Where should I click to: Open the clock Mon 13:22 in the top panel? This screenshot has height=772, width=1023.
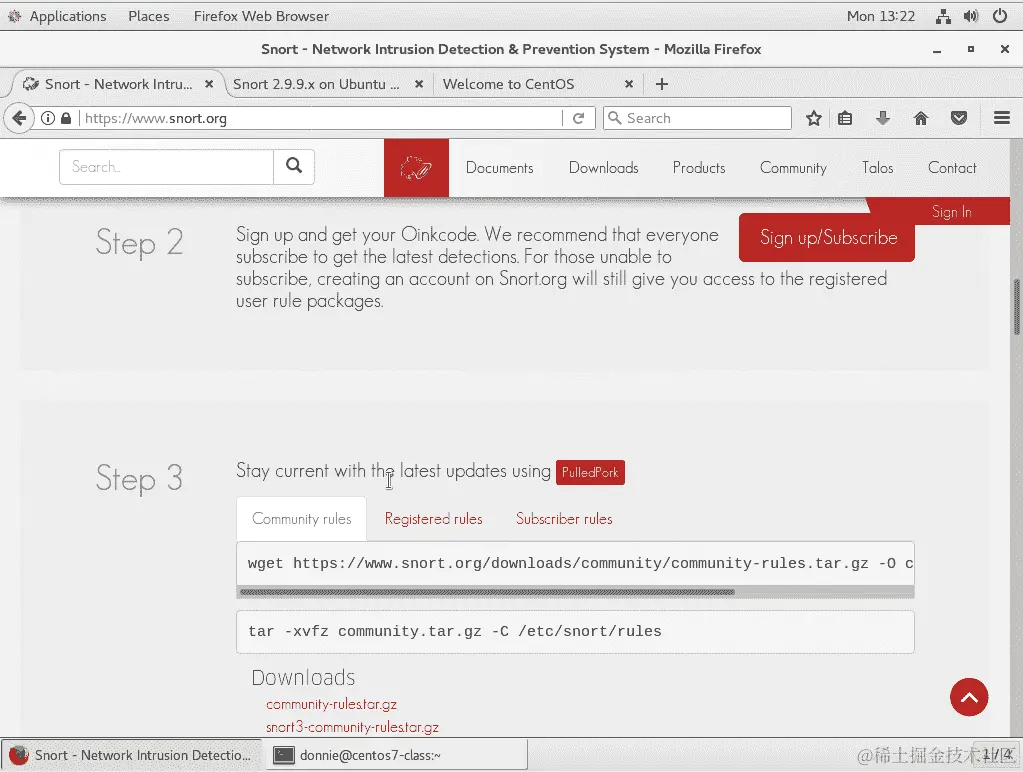pyautogui.click(x=881, y=16)
